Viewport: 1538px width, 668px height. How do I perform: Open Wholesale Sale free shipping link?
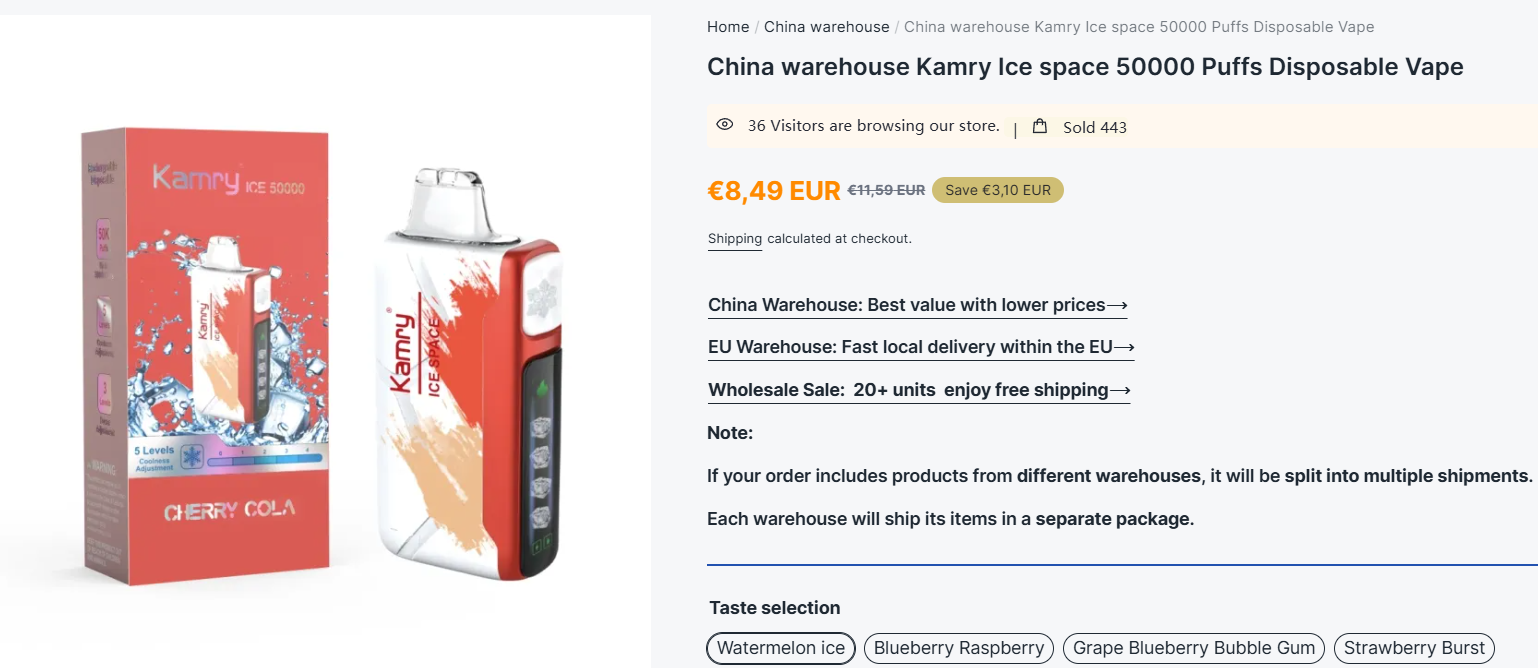point(919,390)
